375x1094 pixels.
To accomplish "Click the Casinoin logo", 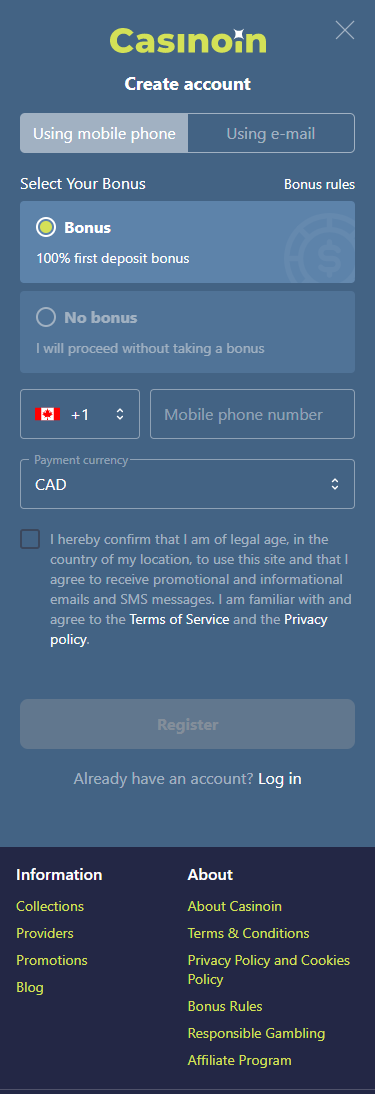I will (x=188, y=41).
